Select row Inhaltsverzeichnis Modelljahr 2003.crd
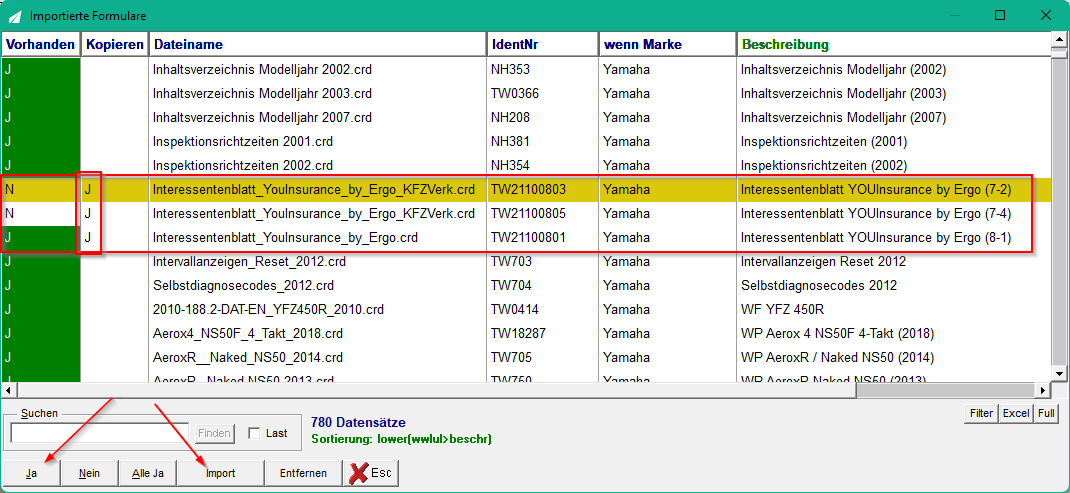Screen dimensions: 1070x493 [526, 93]
